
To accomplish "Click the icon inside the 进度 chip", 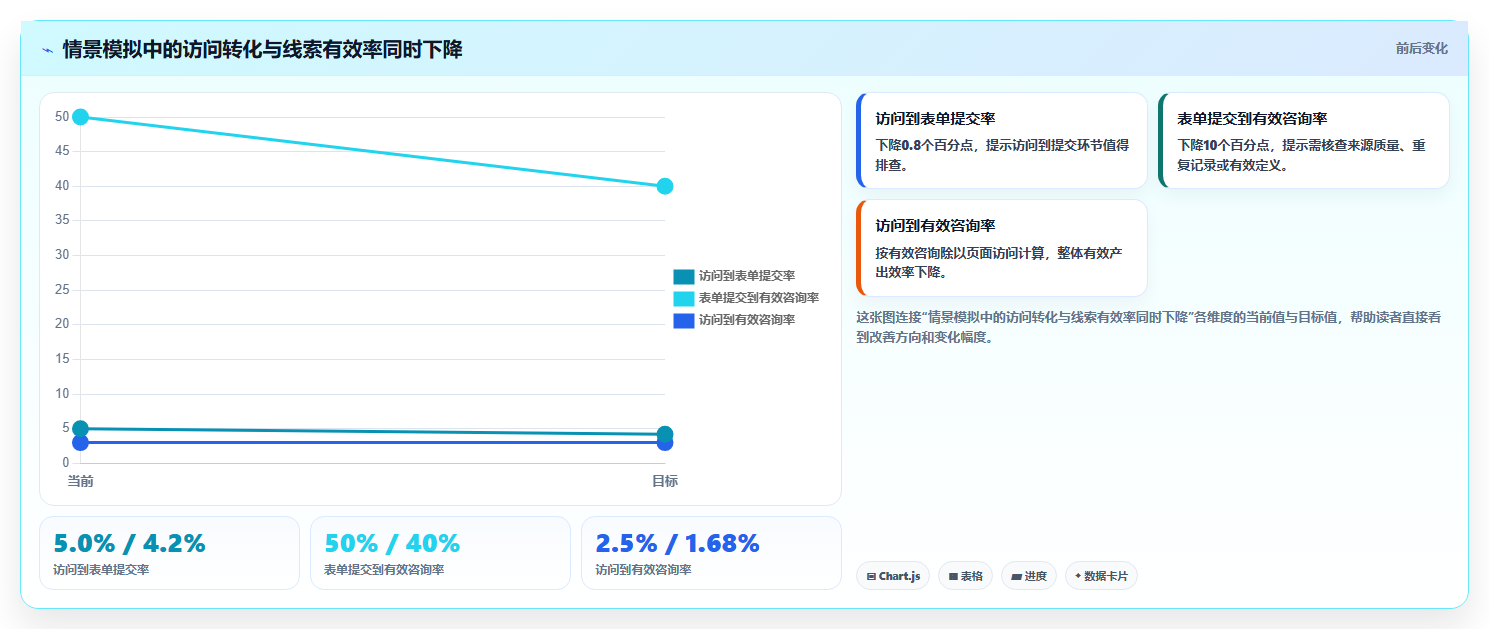I will (x=1016, y=576).
